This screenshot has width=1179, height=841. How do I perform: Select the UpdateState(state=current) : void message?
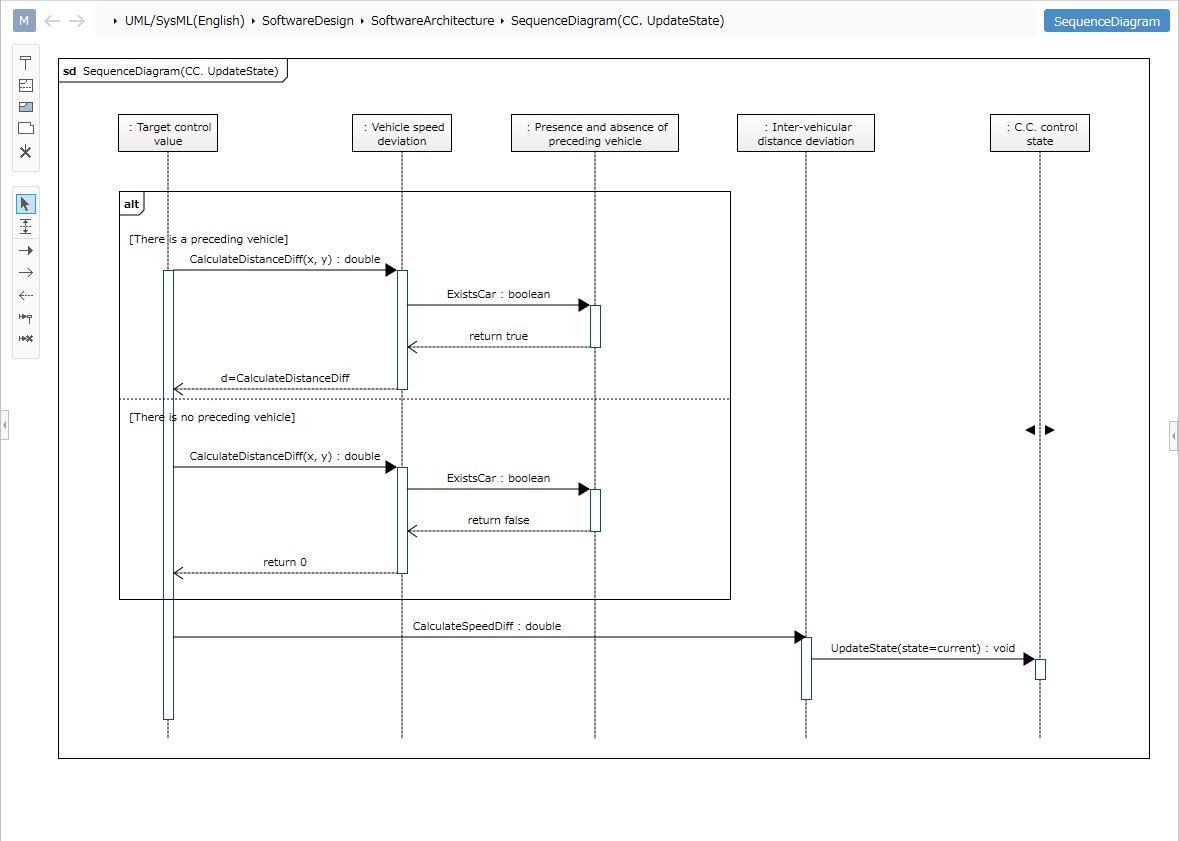coord(923,648)
